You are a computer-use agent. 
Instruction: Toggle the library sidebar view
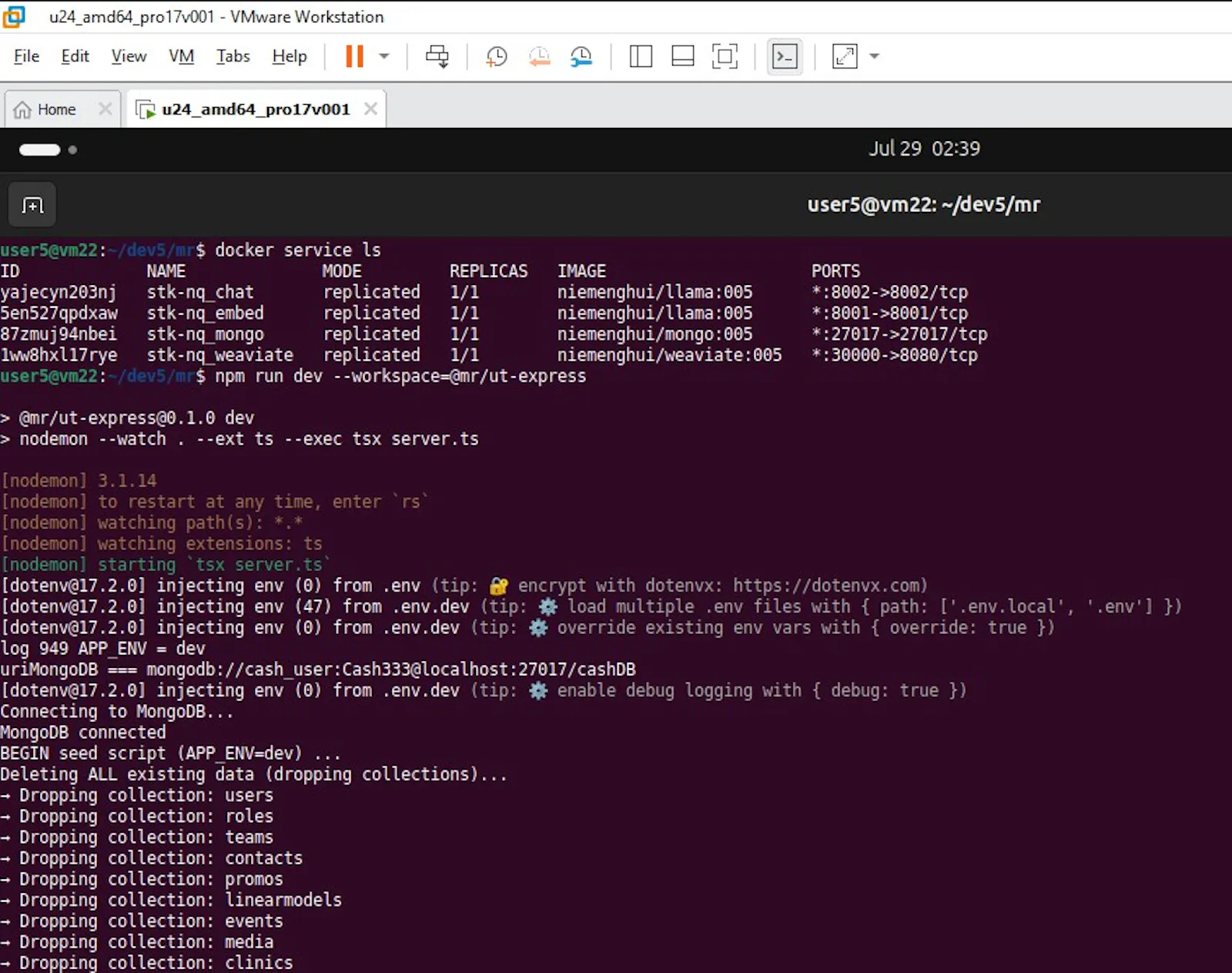[641, 56]
